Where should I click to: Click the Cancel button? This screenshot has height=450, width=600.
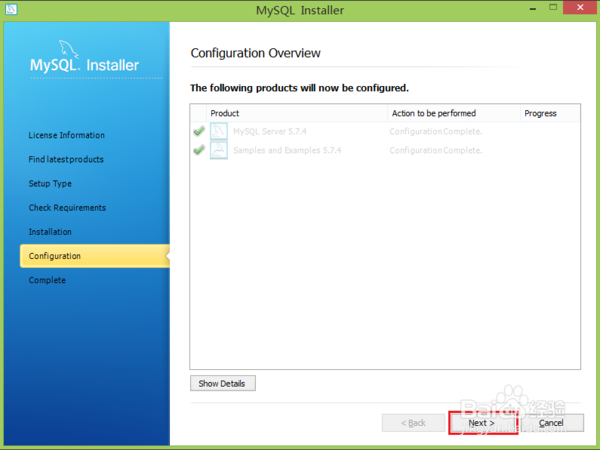point(551,423)
